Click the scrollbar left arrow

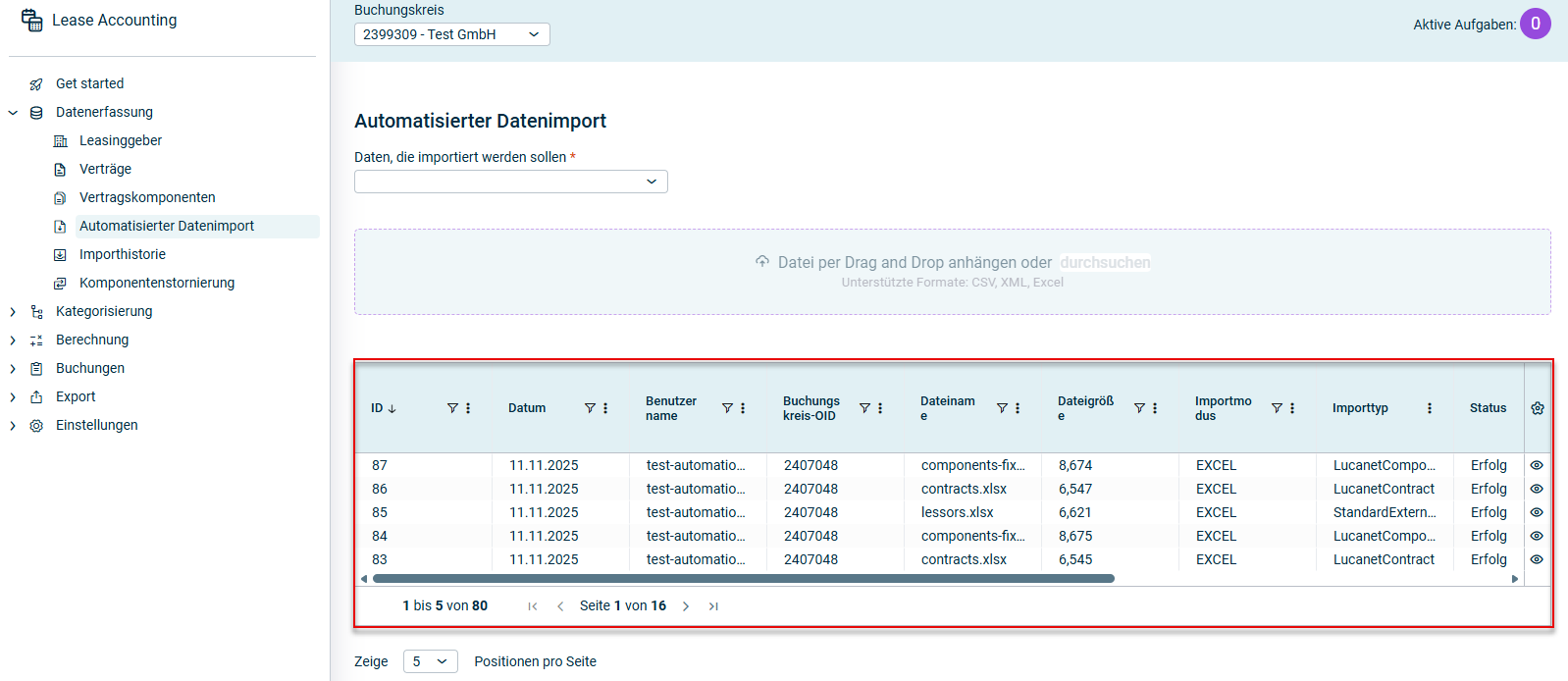[x=364, y=579]
